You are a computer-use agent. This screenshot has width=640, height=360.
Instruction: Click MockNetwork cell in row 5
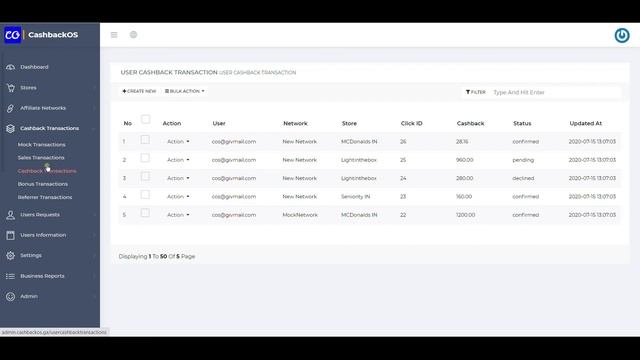(x=300, y=215)
